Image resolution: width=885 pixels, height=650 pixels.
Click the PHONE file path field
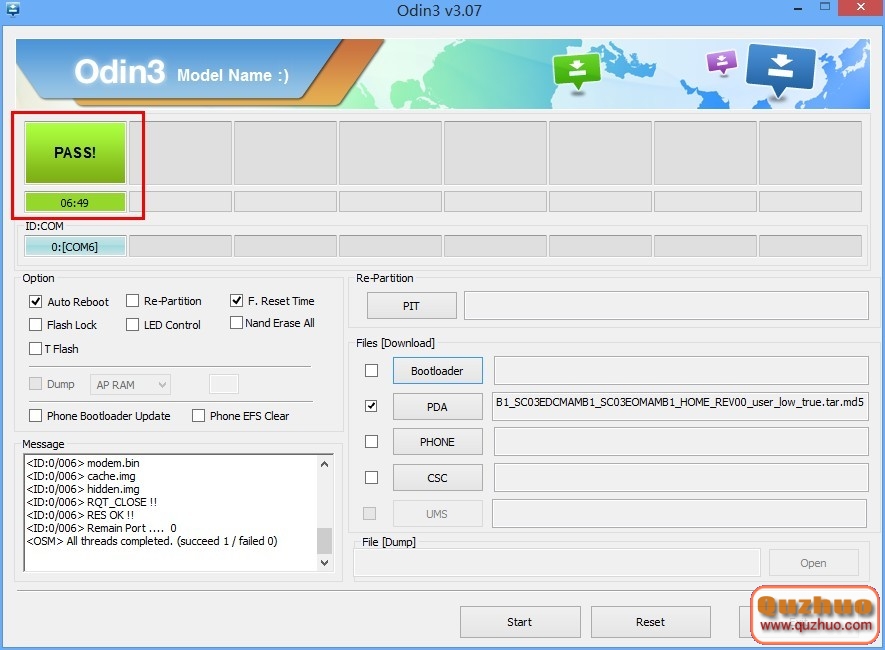[681, 441]
